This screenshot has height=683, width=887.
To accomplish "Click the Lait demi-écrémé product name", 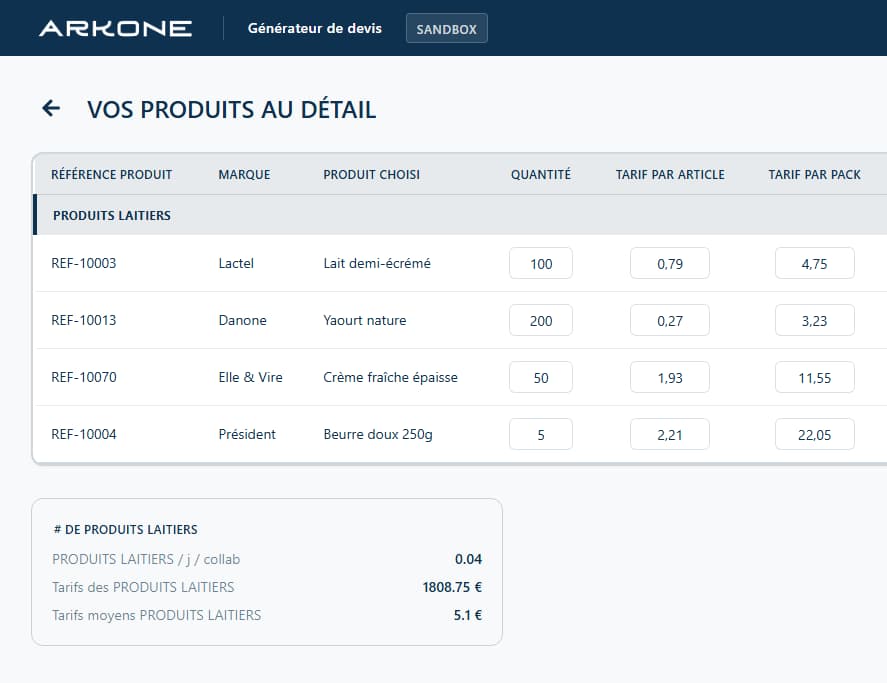I will click(377, 263).
